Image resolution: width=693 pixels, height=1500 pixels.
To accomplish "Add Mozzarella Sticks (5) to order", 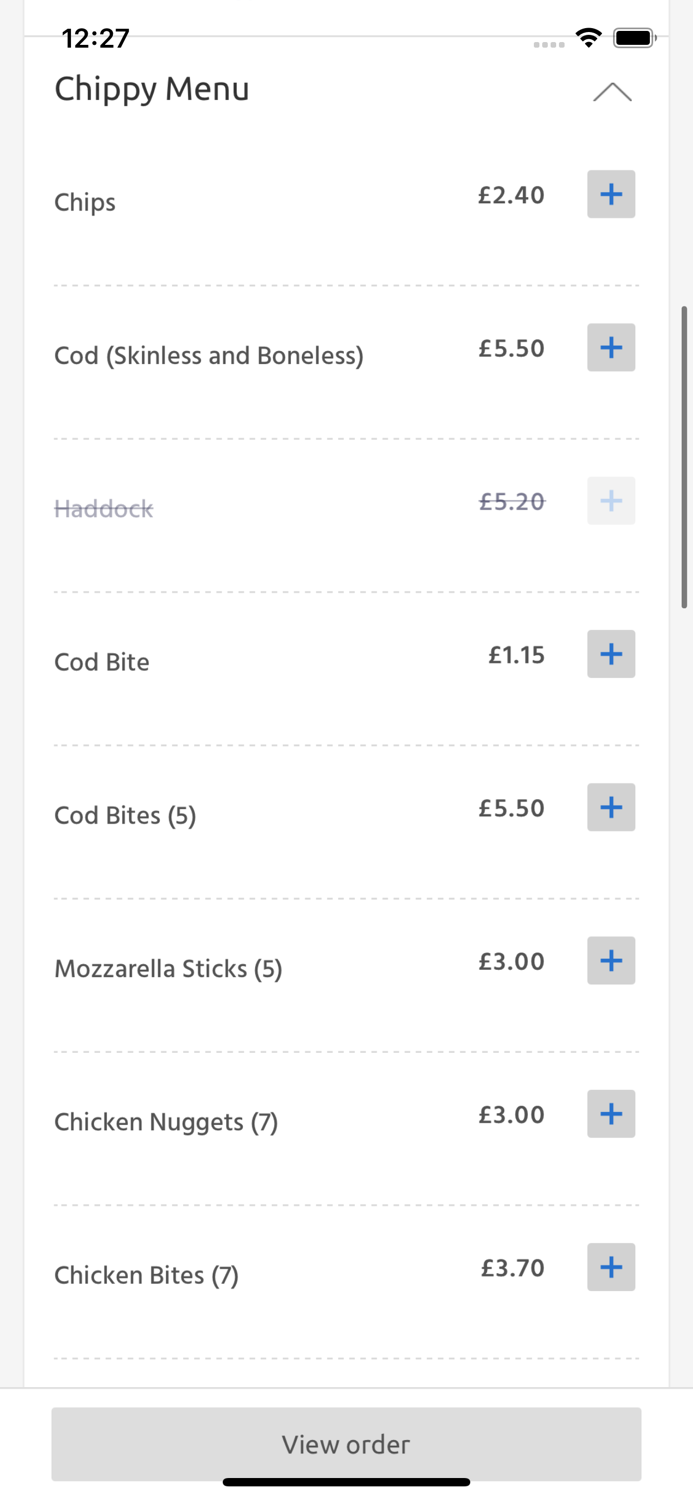I will click(x=611, y=961).
